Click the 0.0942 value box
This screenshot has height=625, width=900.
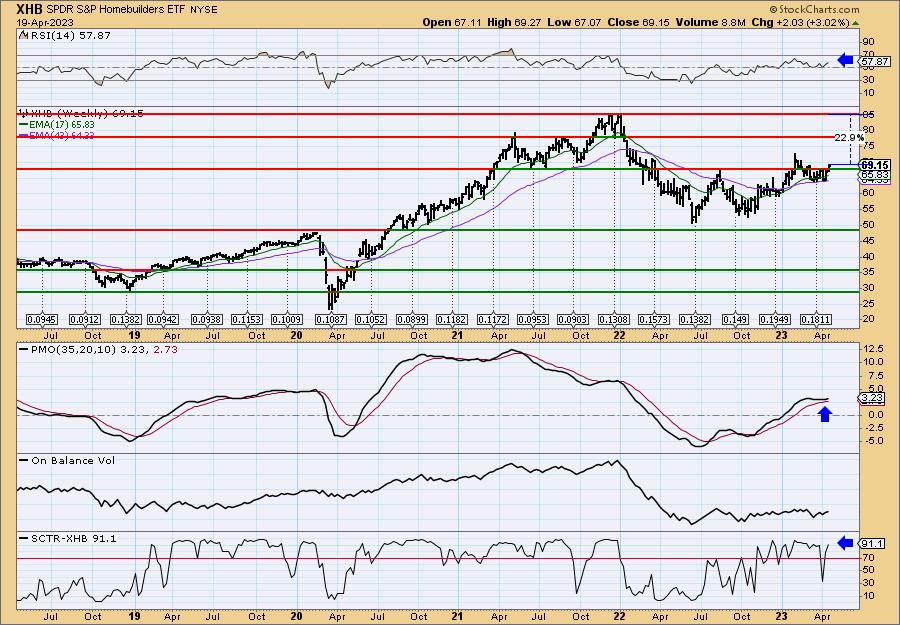(x=163, y=319)
